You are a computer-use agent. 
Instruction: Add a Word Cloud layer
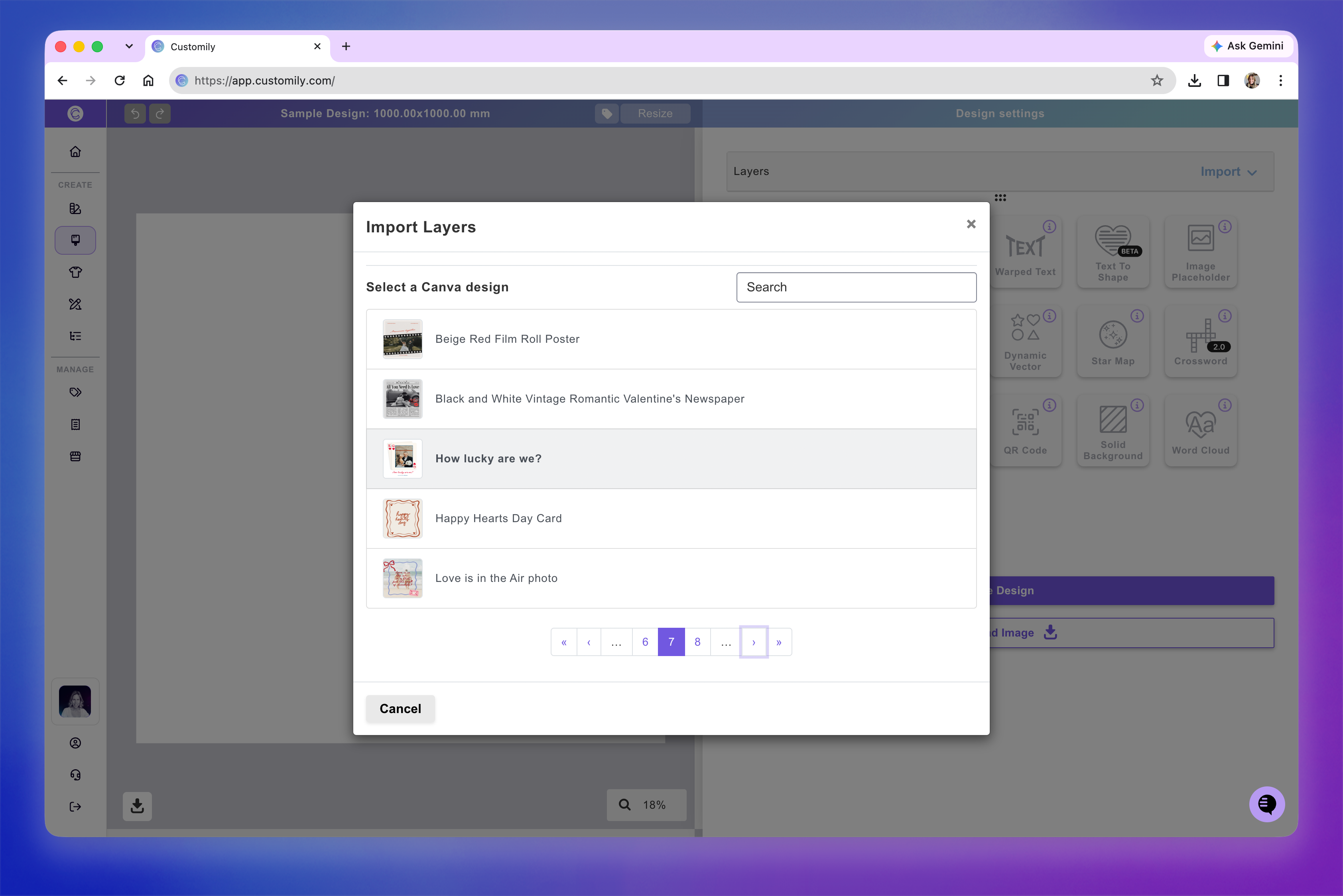click(1201, 431)
